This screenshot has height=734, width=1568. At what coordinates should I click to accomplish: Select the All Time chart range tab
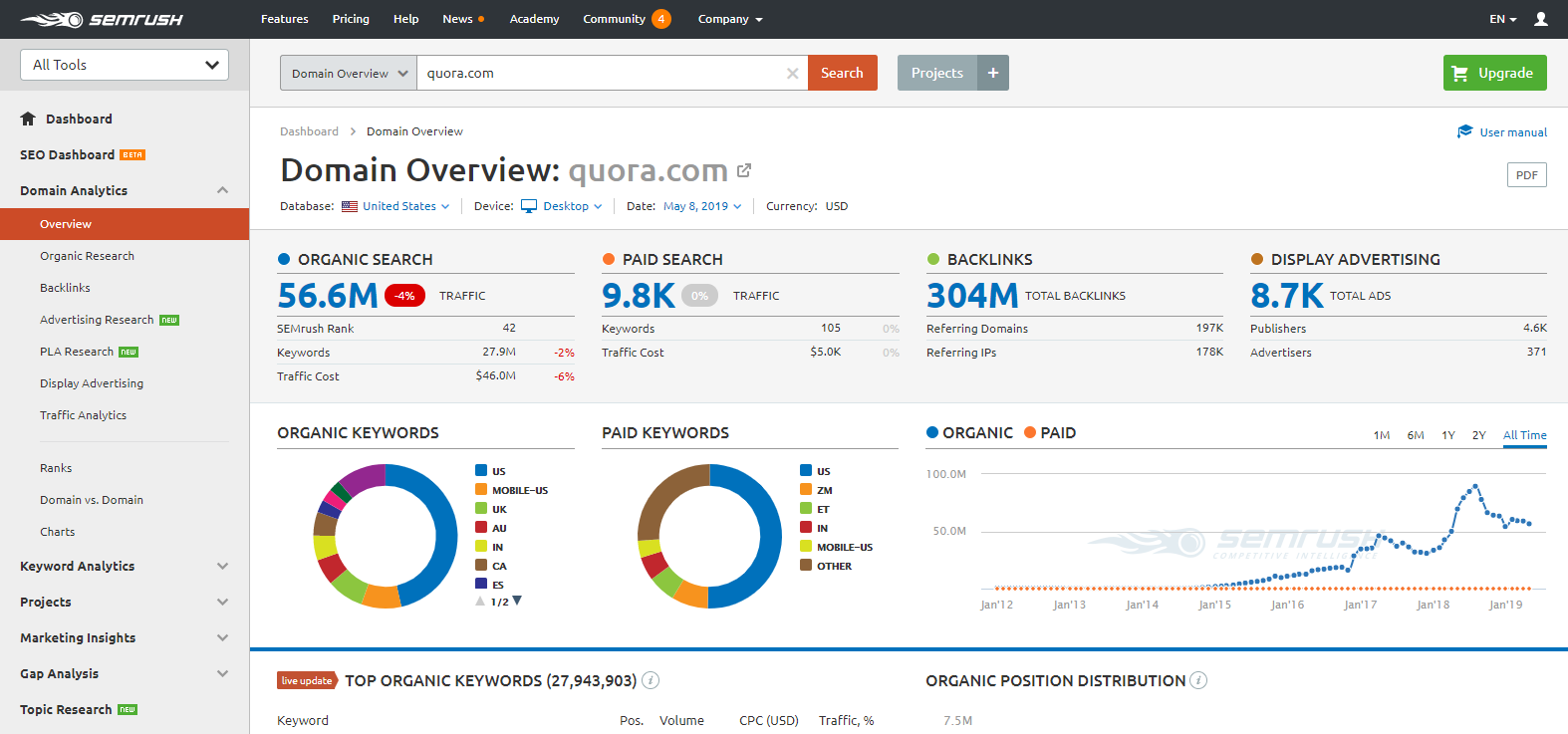pos(1525,435)
